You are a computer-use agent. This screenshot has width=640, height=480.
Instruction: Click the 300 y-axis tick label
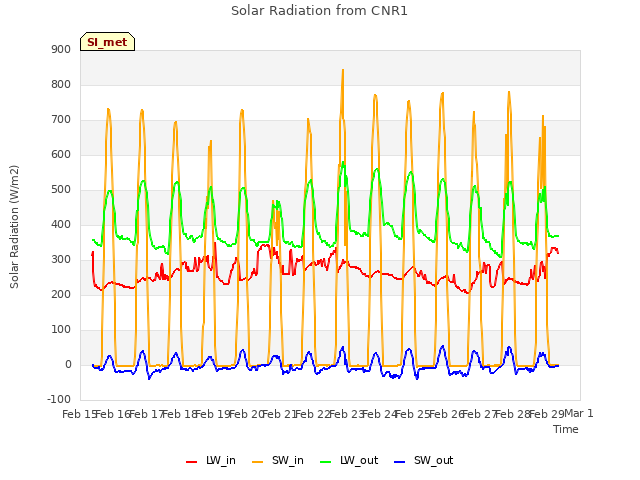61,260
